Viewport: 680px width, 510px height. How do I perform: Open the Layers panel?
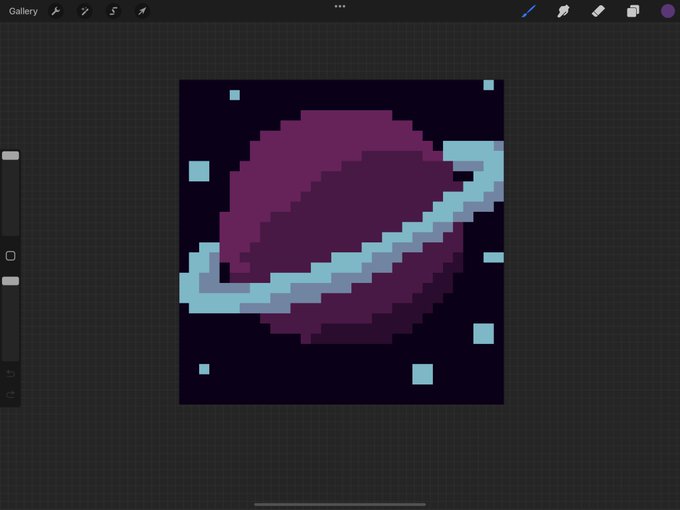point(633,11)
